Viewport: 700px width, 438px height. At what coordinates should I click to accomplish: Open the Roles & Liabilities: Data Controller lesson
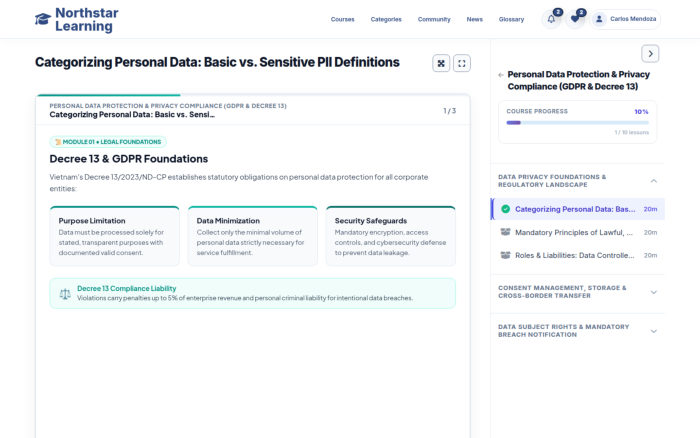tap(578, 255)
